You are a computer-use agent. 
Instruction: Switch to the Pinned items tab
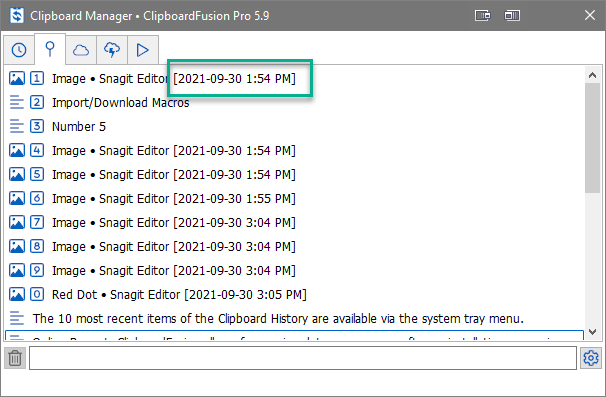[50, 49]
